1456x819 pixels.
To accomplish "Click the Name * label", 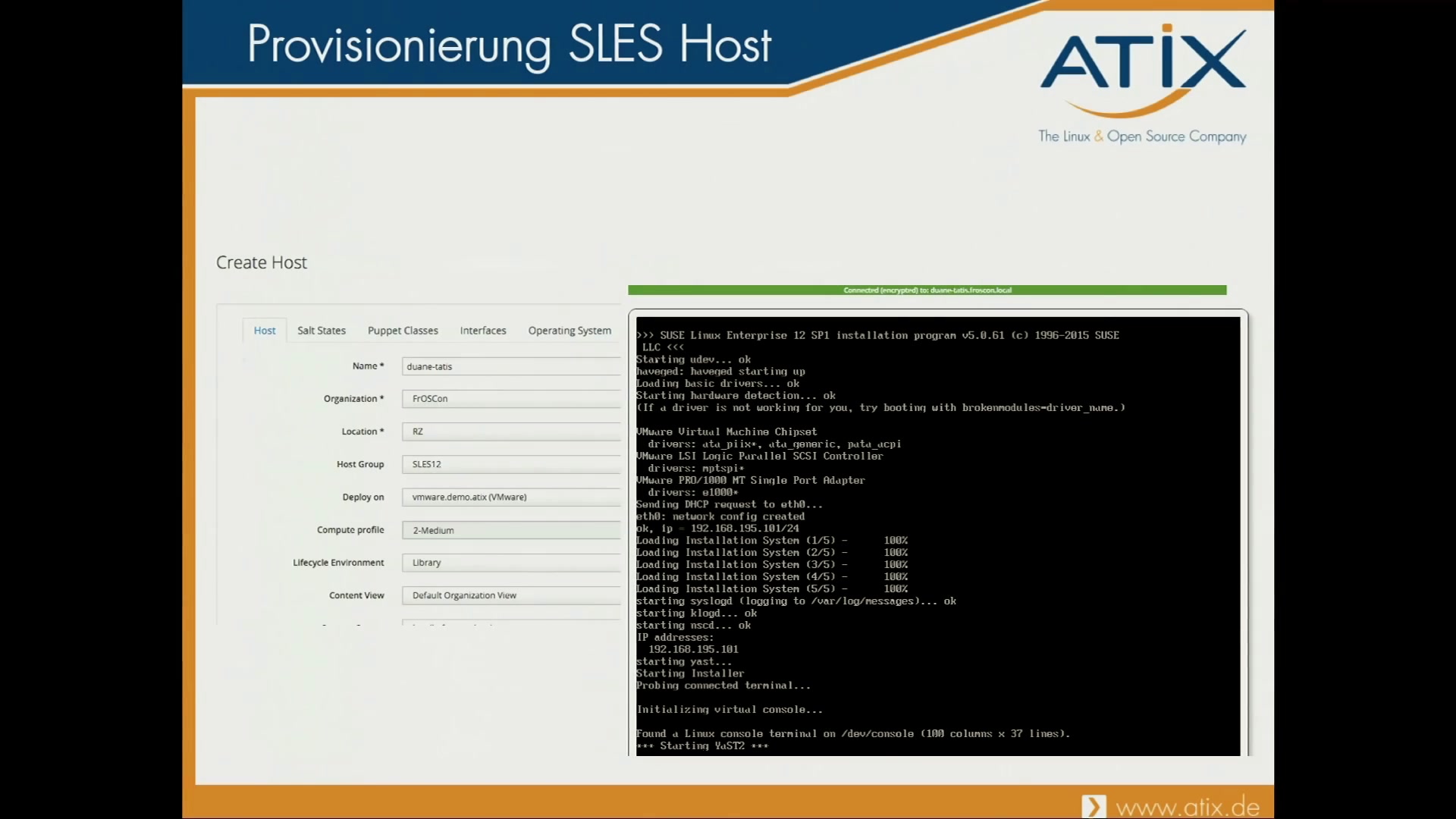I will (x=368, y=366).
